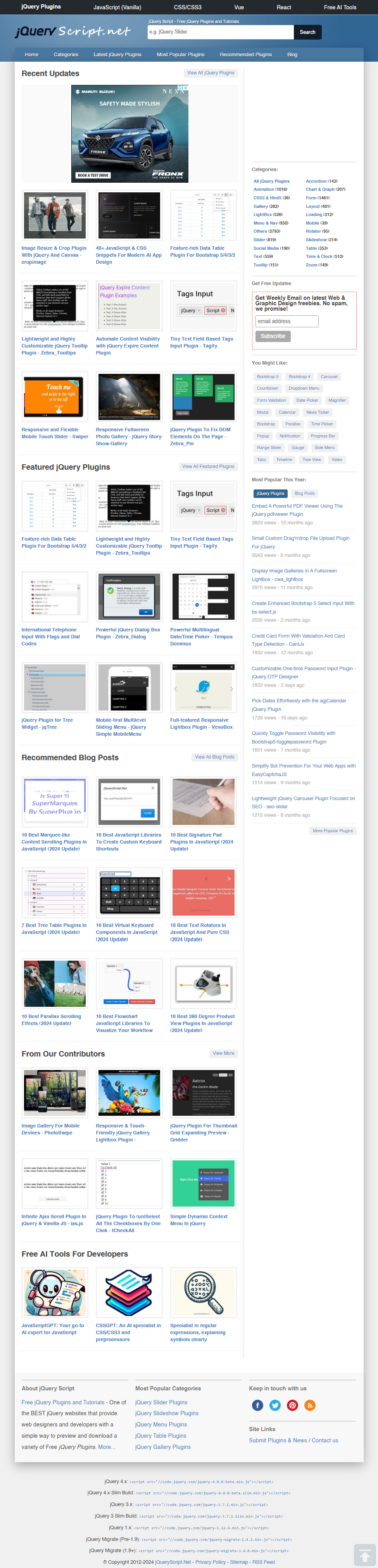Open Categories in the navigation bar
This screenshot has height=1568, width=378.
66,55
